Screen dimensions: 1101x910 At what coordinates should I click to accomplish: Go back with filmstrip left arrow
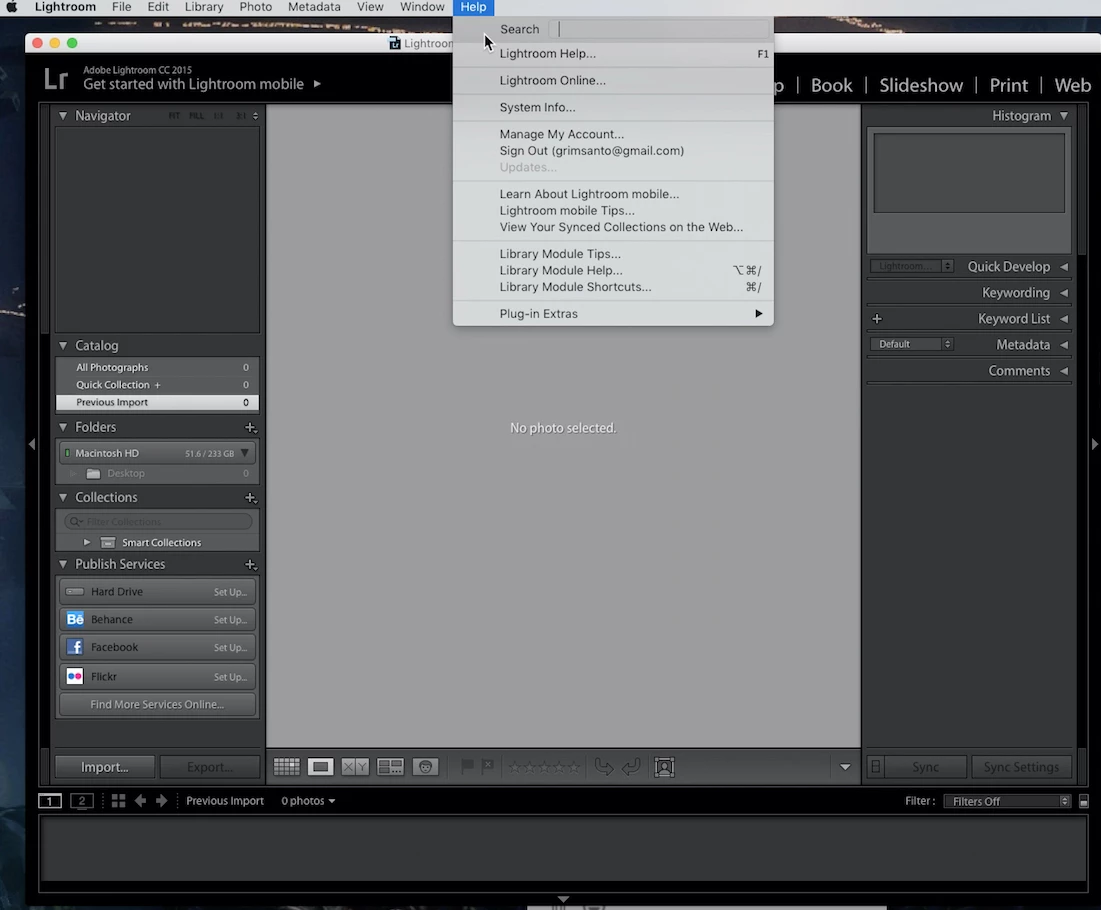click(x=140, y=800)
